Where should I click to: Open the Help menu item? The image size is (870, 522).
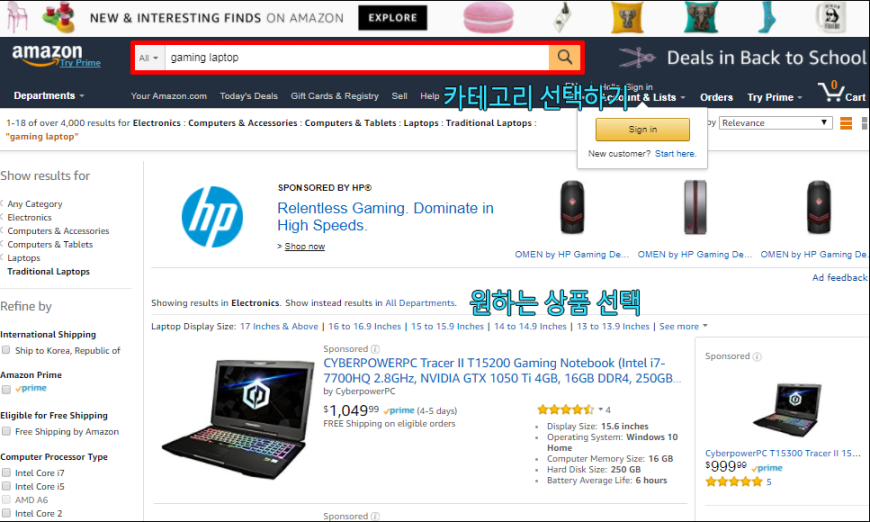pos(429,96)
